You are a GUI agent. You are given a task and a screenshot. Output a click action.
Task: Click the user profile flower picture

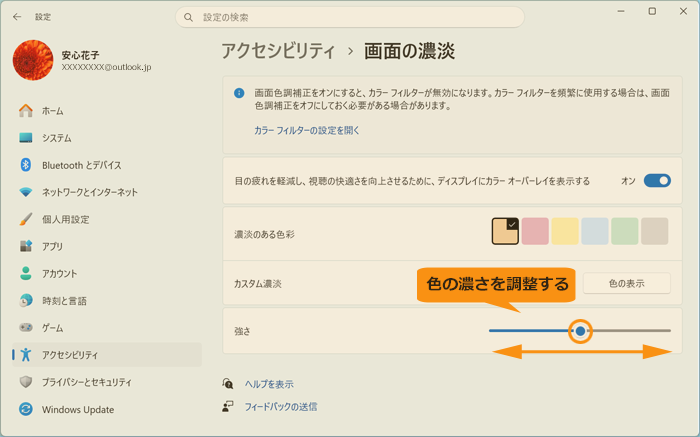pos(33,60)
